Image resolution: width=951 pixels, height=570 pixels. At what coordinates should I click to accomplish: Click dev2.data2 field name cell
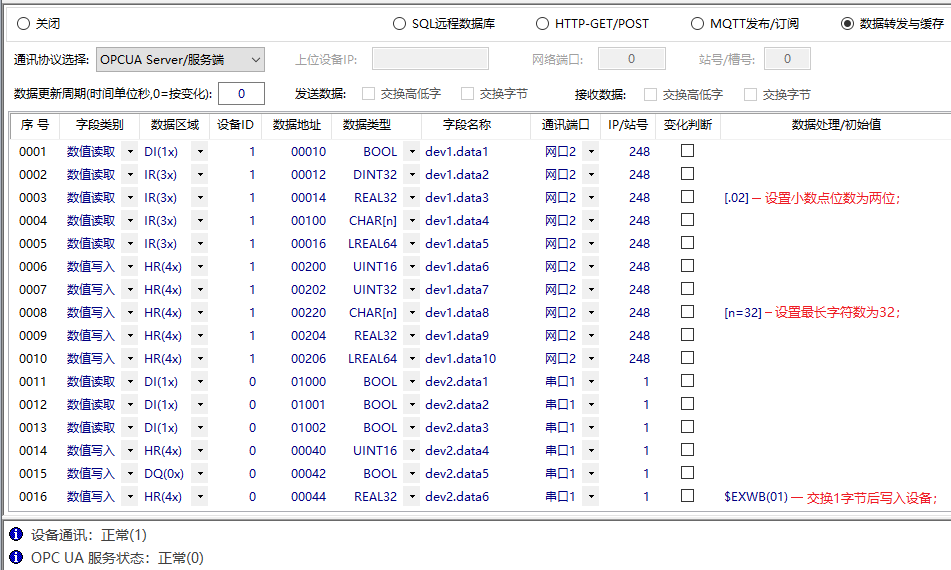pyautogui.click(x=457, y=404)
